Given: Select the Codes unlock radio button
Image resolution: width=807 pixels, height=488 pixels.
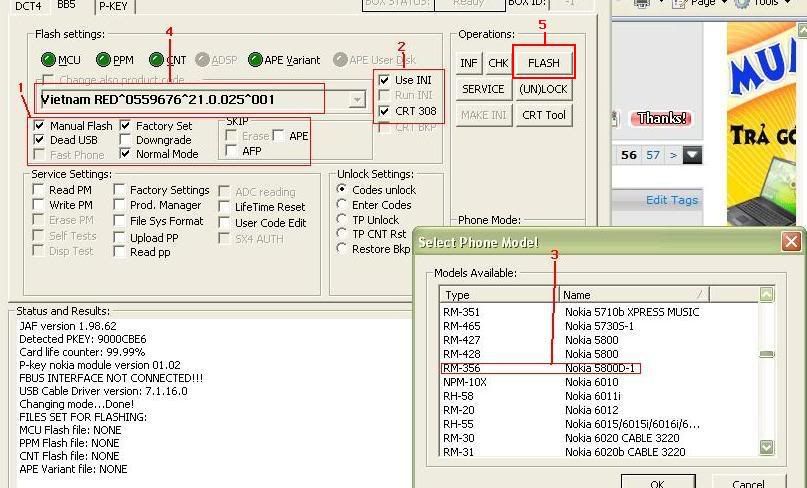Looking at the screenshot, I should point(341,189).
